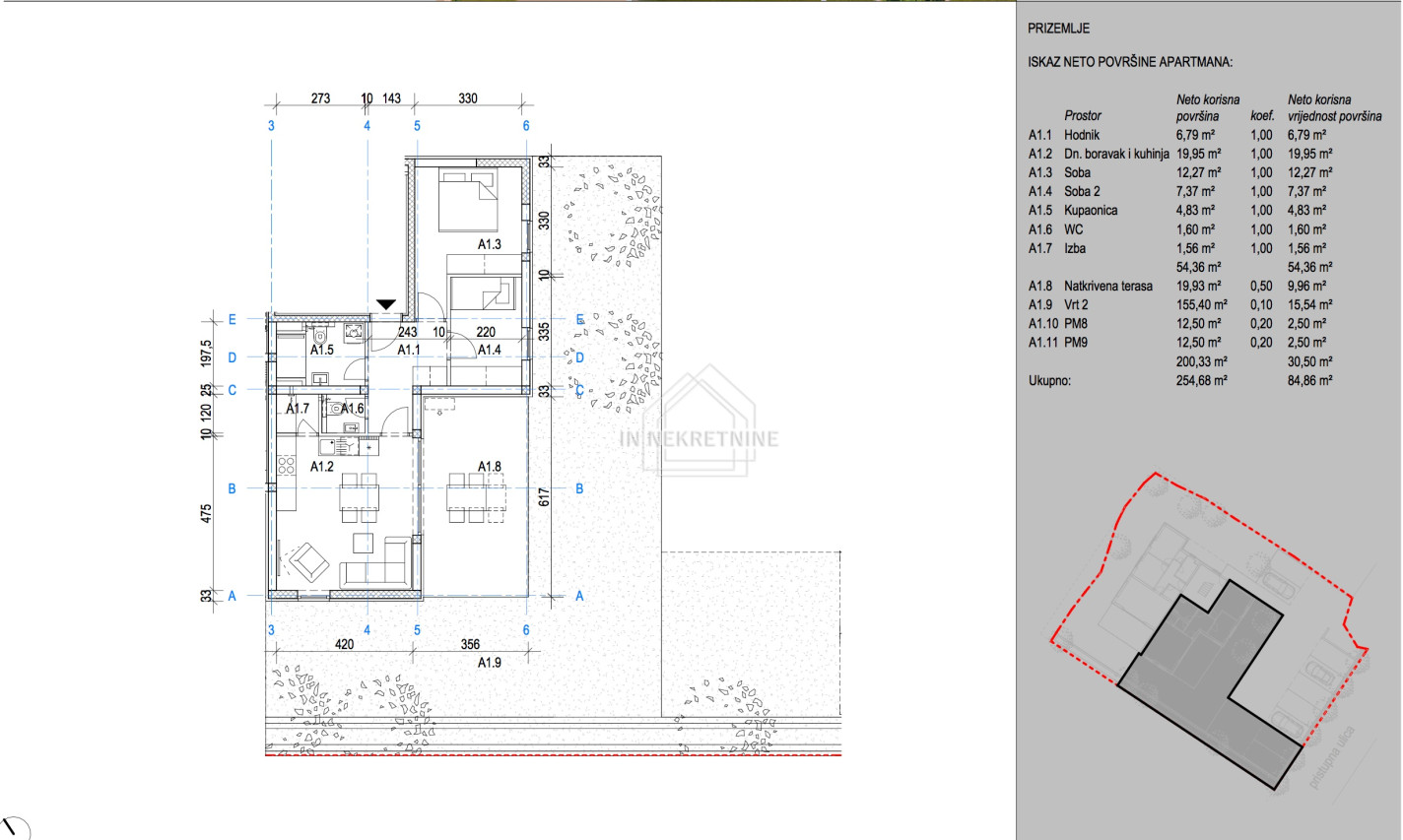Click the parked car symbol on site plan
1403x840 pixels.
1278,586
